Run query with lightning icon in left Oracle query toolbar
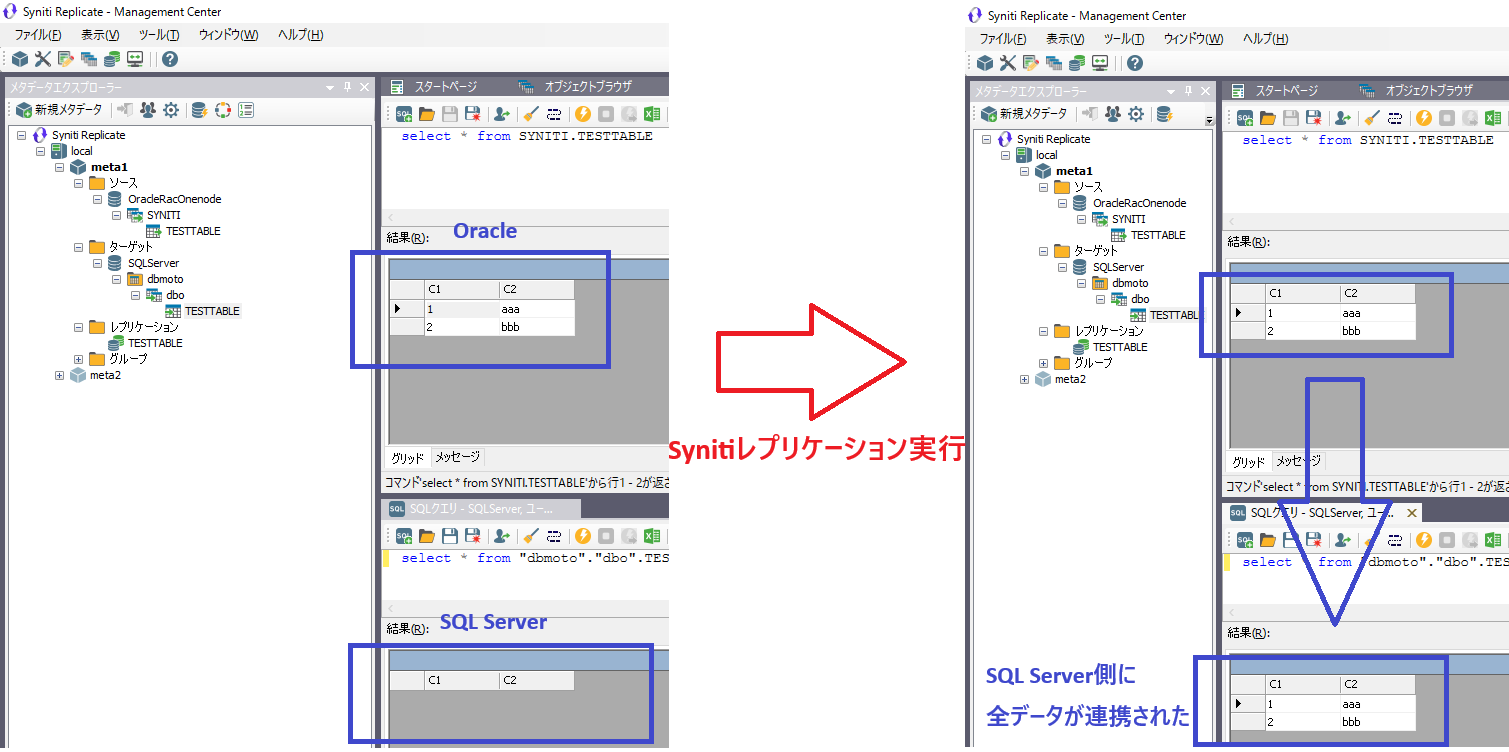Image resolution: width=1509 pixels, height=752 pixels. tap(582, 115)
